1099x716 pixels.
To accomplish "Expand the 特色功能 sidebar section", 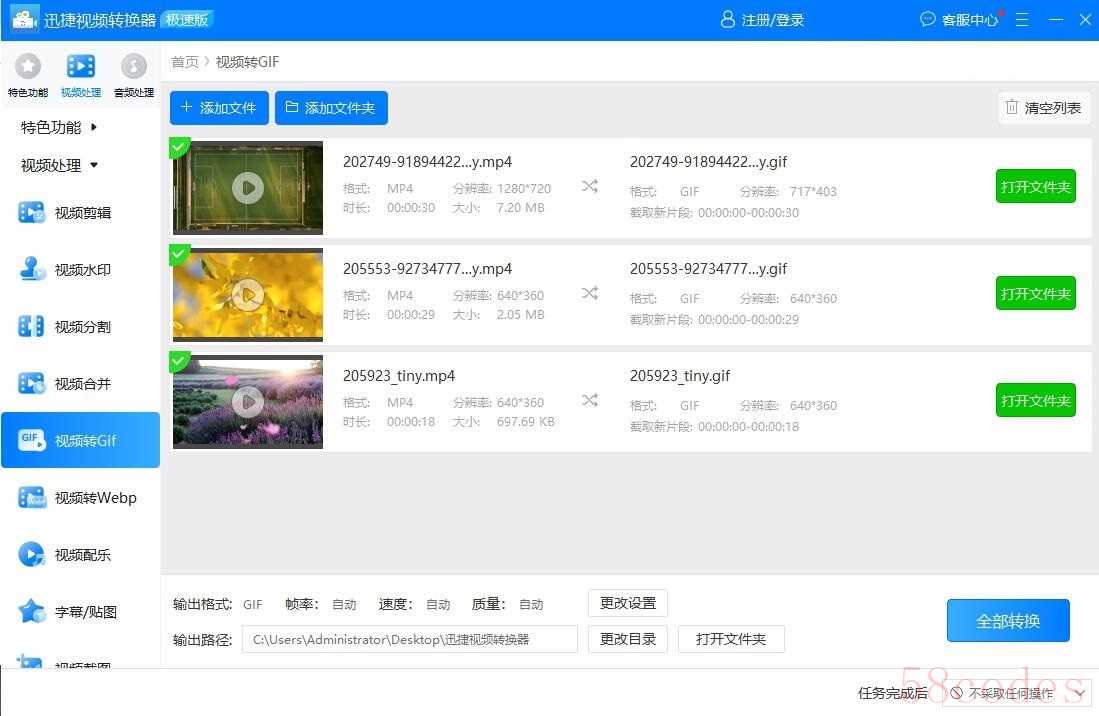I will (x=60, y=127).
